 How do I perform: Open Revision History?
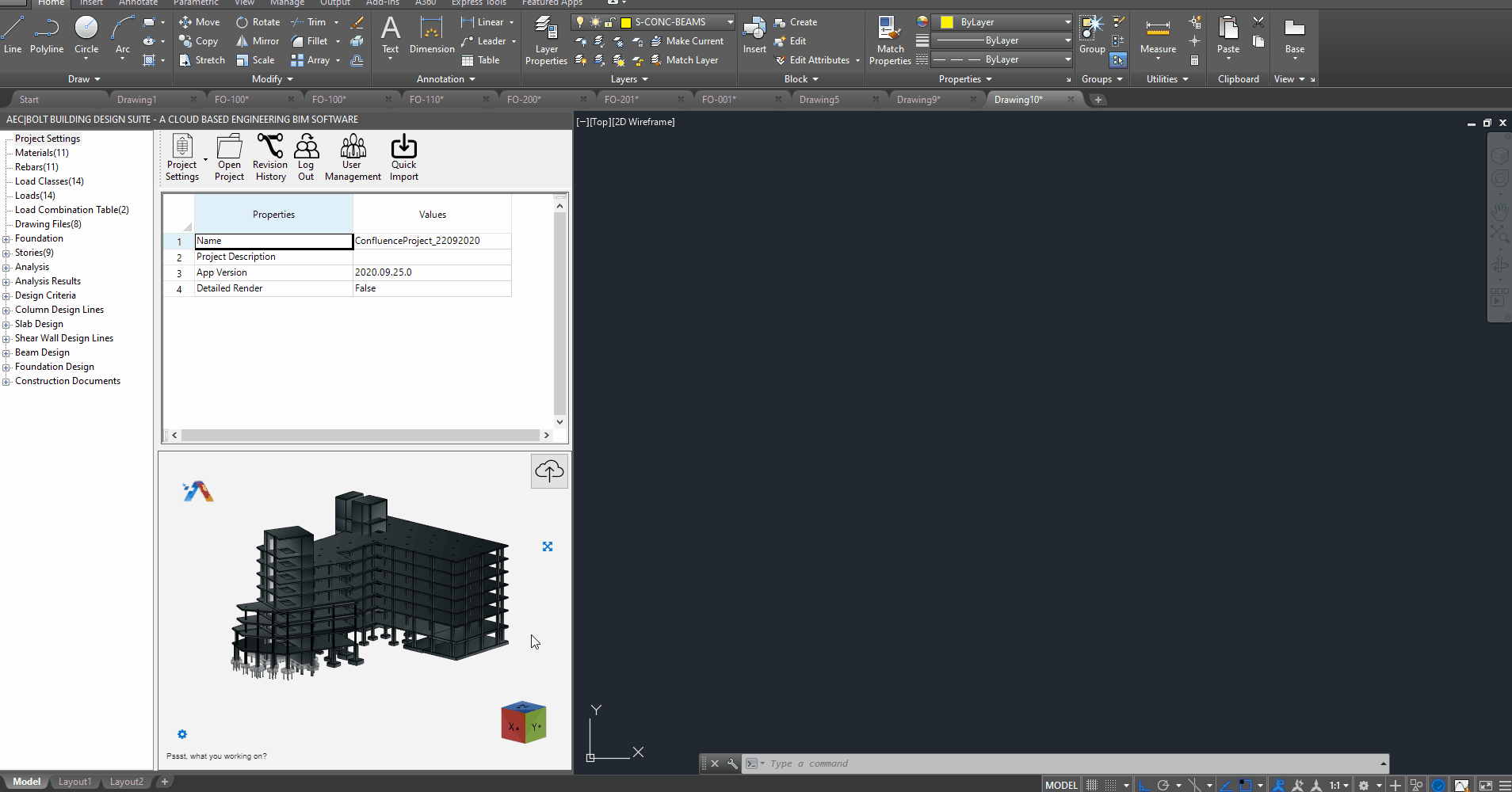(270, 157)
